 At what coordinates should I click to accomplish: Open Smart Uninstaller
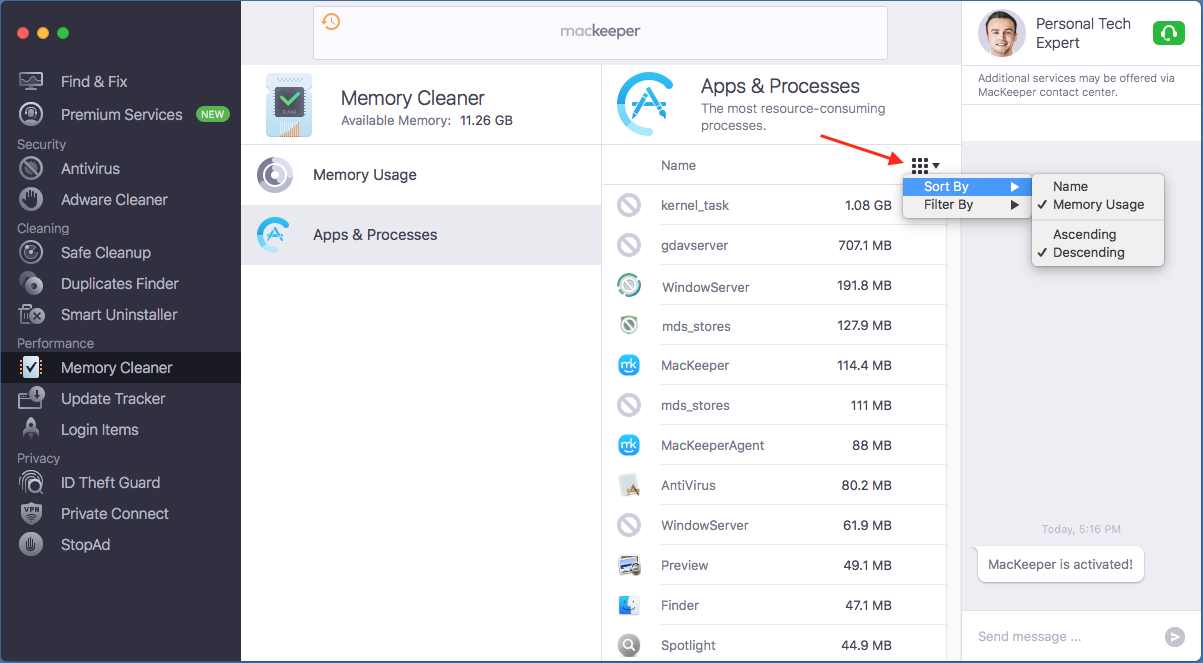[x=120, y=315]
